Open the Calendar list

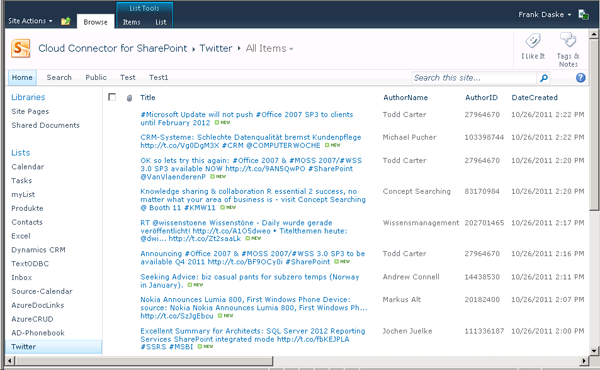pos(28,167)
